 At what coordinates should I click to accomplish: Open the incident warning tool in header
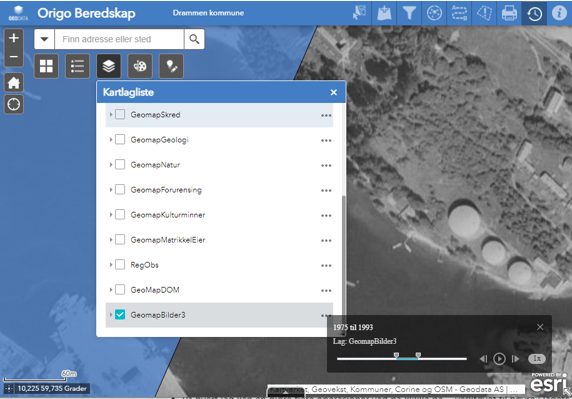coord(484,13)
